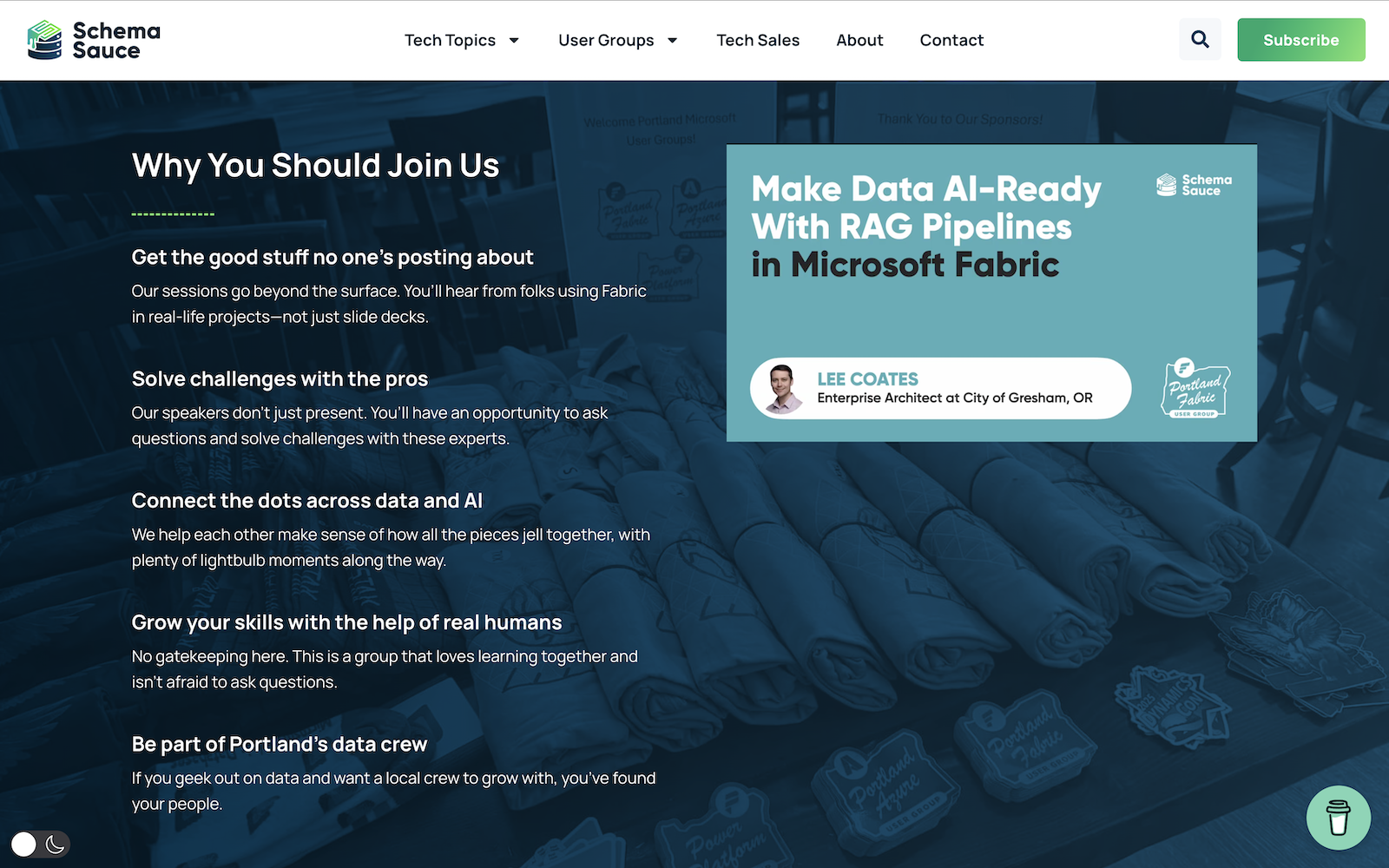Viewport: 1389px width, 868px height.
Task: Open the search magnifier icon
Action: point(1200,40)
